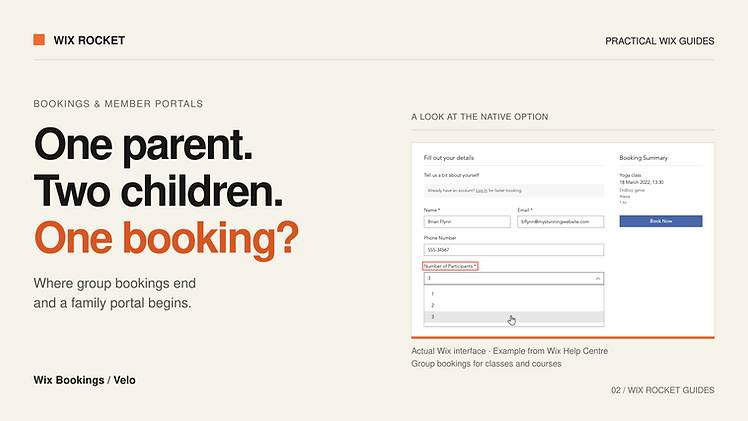The width and height of the screenshot is (748, 421).
Task: Click the BOOKINGS & MEMBER PORTALS category label
Action: (118, 104)
